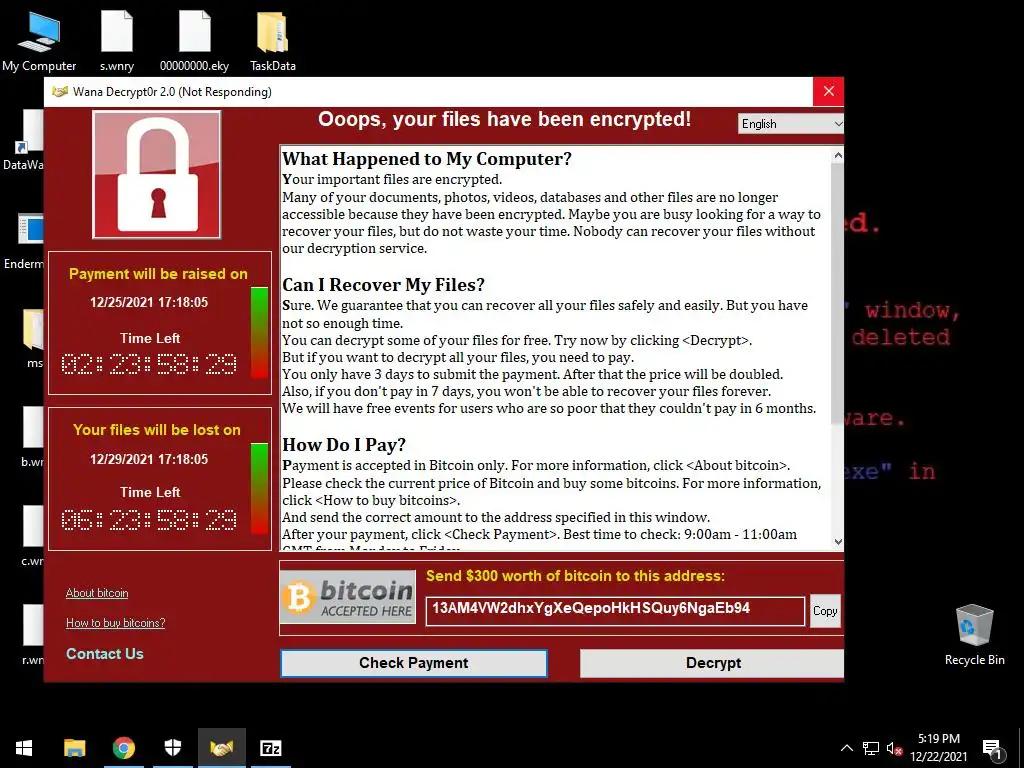Click the message text scrollbar thumb
1024x768 pixels.
click(838, 294)
